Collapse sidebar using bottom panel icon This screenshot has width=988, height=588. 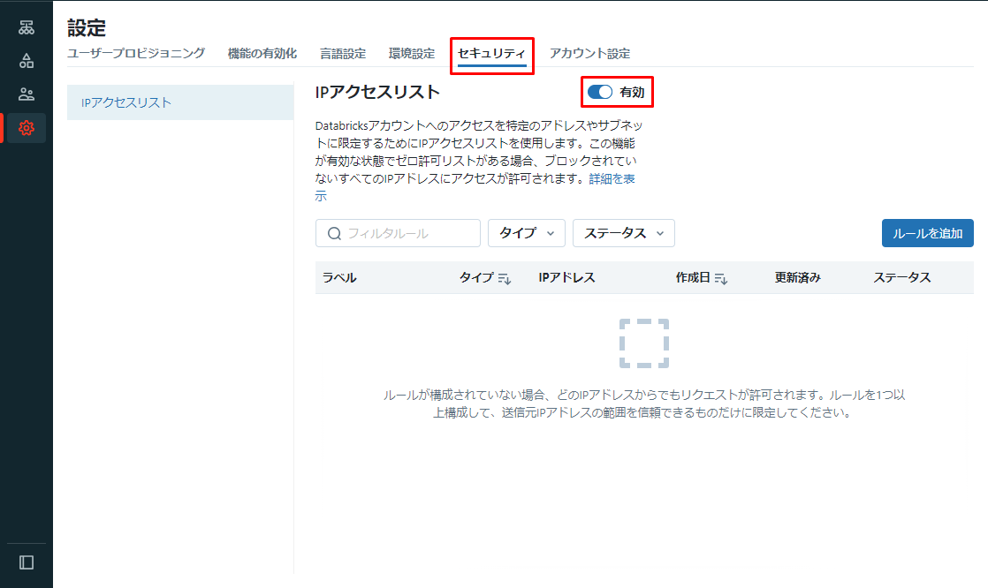[26, 562]
